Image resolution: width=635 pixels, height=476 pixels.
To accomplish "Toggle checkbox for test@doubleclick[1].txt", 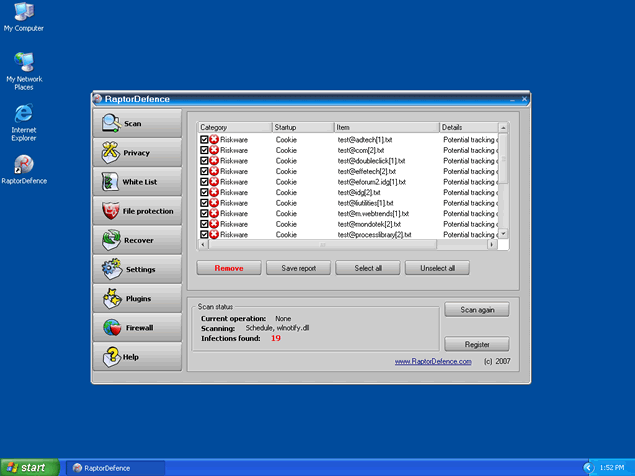I will [204, 161].
